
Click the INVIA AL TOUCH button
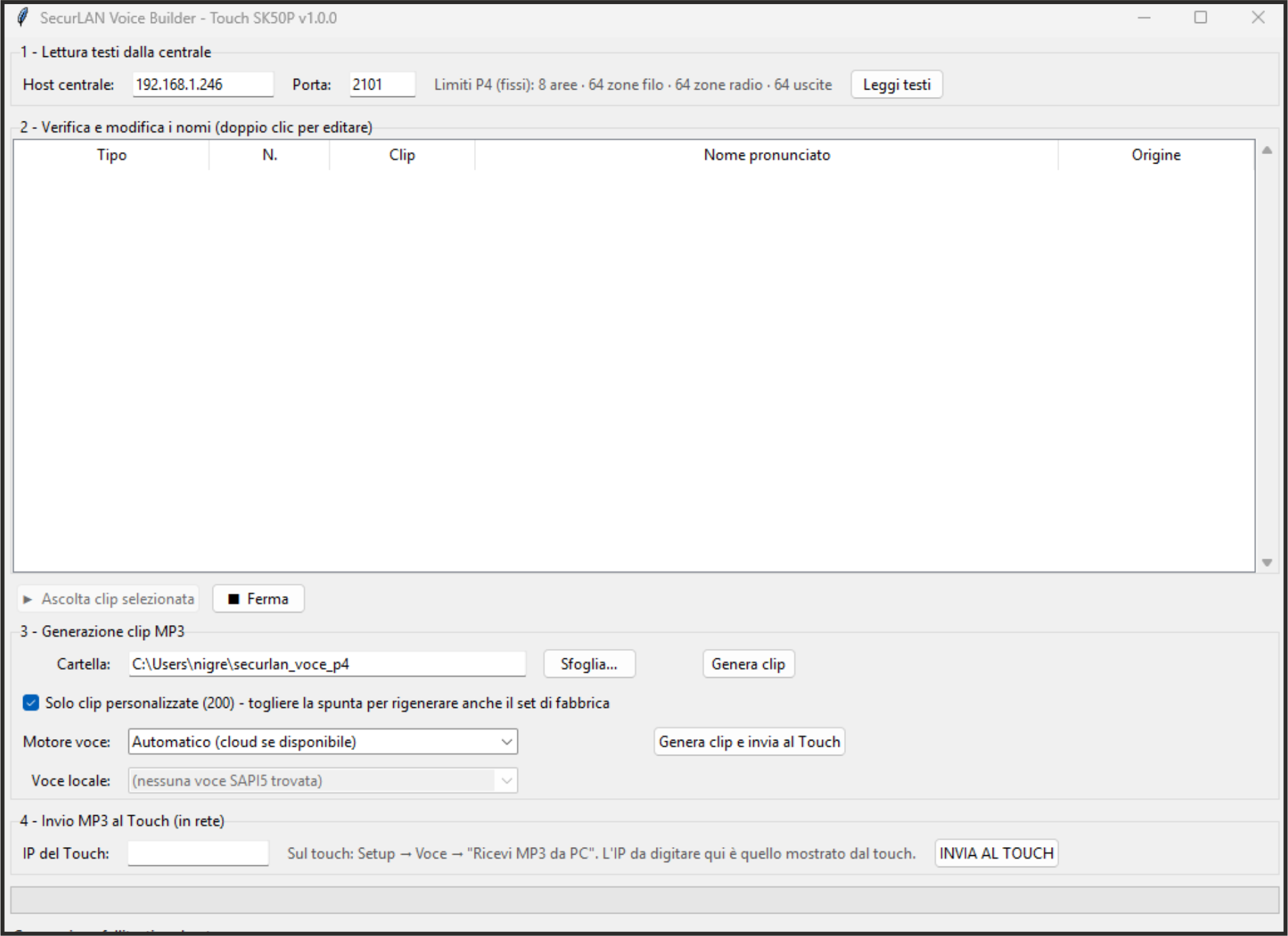[996, 853]
